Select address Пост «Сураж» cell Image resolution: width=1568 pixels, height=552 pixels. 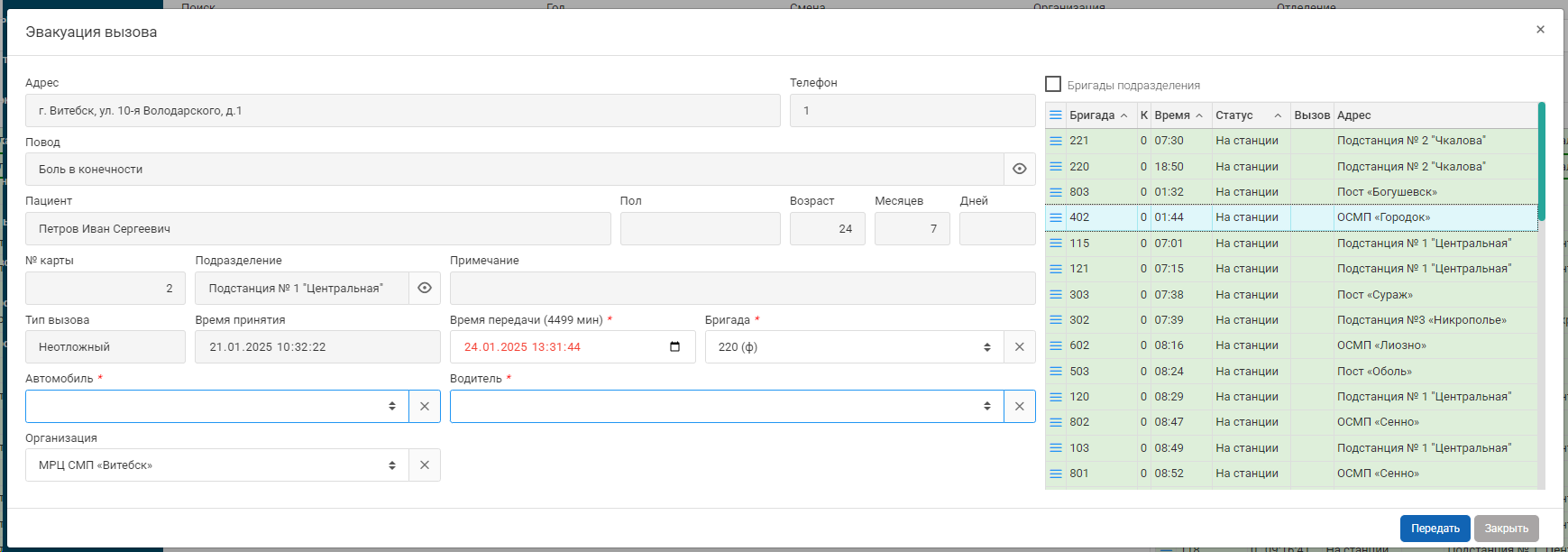coord(1435,295)
